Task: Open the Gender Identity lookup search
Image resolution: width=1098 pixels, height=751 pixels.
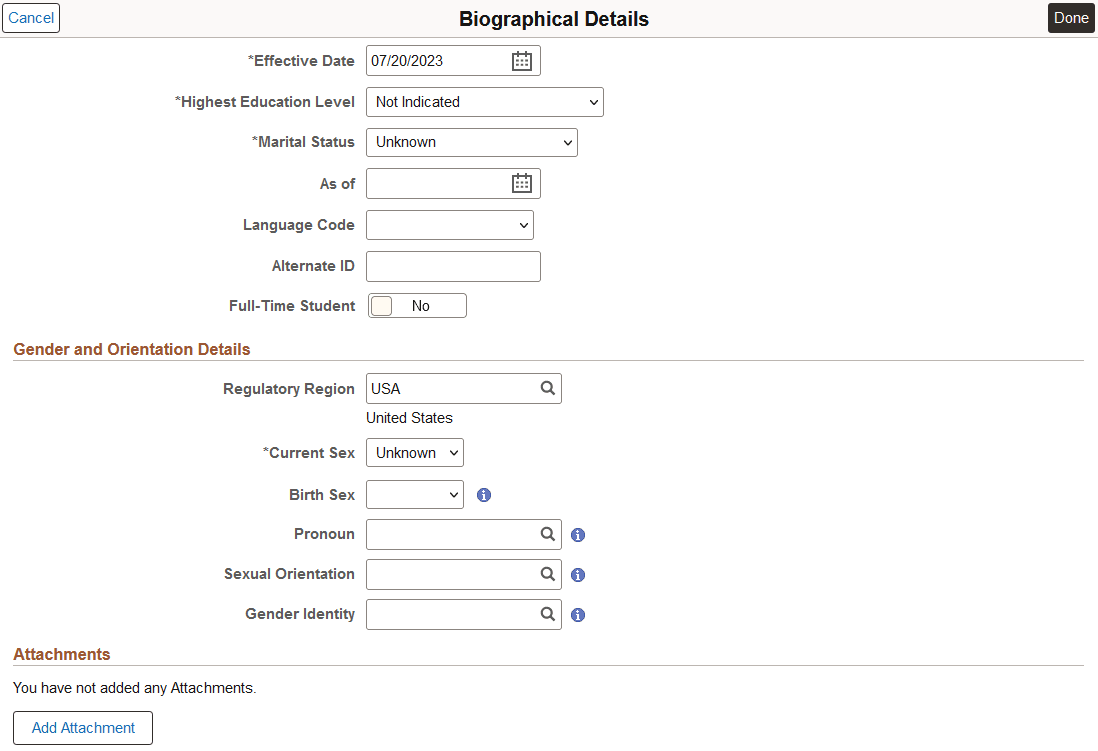Action: tap(547, 614)
